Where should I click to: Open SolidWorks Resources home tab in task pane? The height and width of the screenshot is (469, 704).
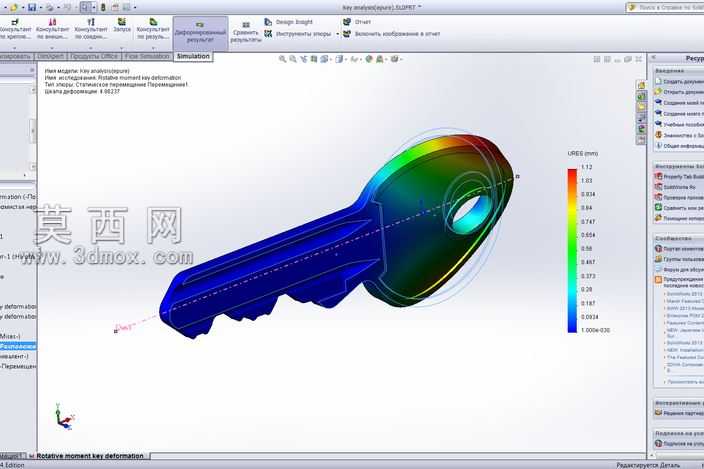tap(641, 85)
